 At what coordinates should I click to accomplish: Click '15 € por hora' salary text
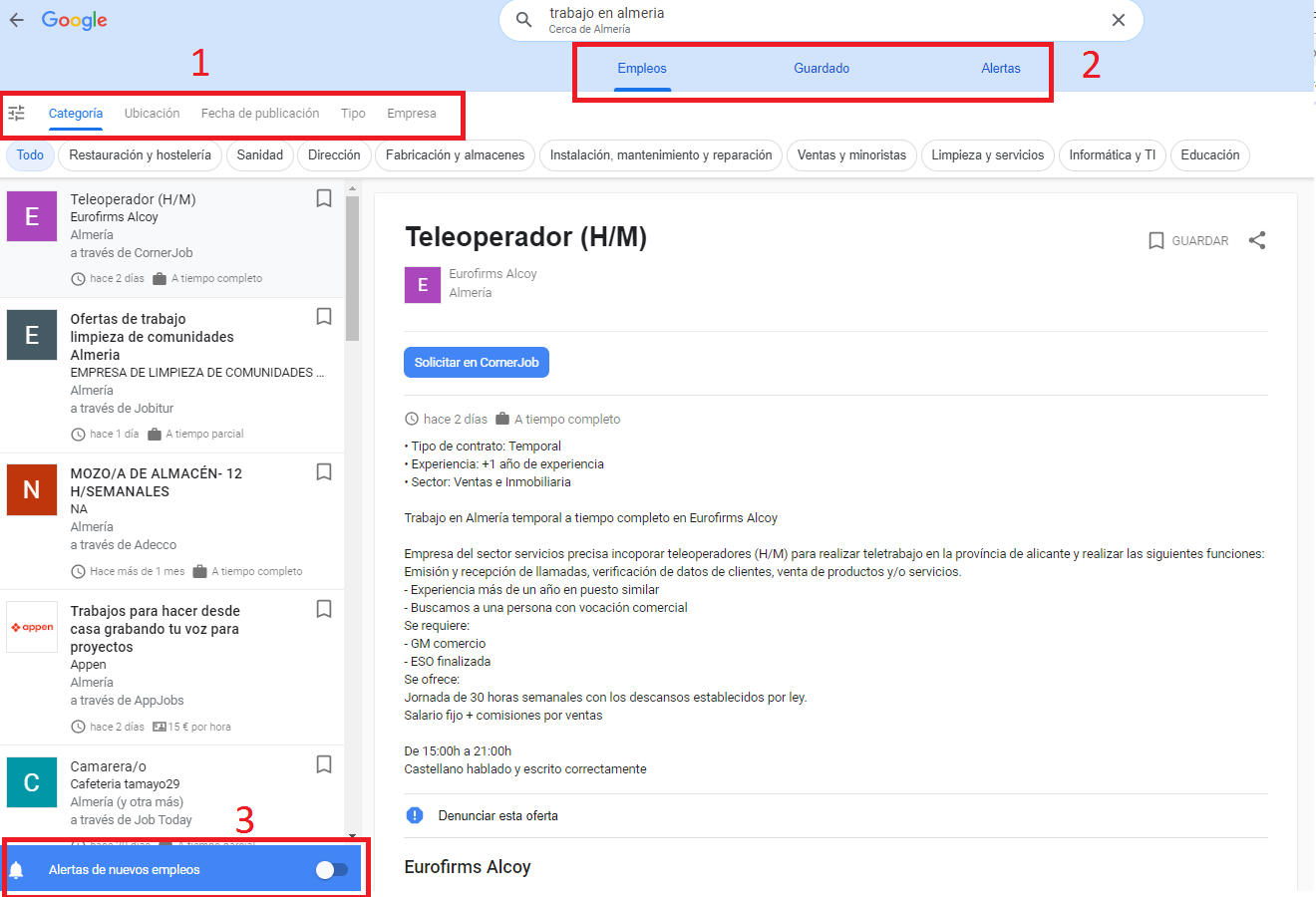(199, 727)
